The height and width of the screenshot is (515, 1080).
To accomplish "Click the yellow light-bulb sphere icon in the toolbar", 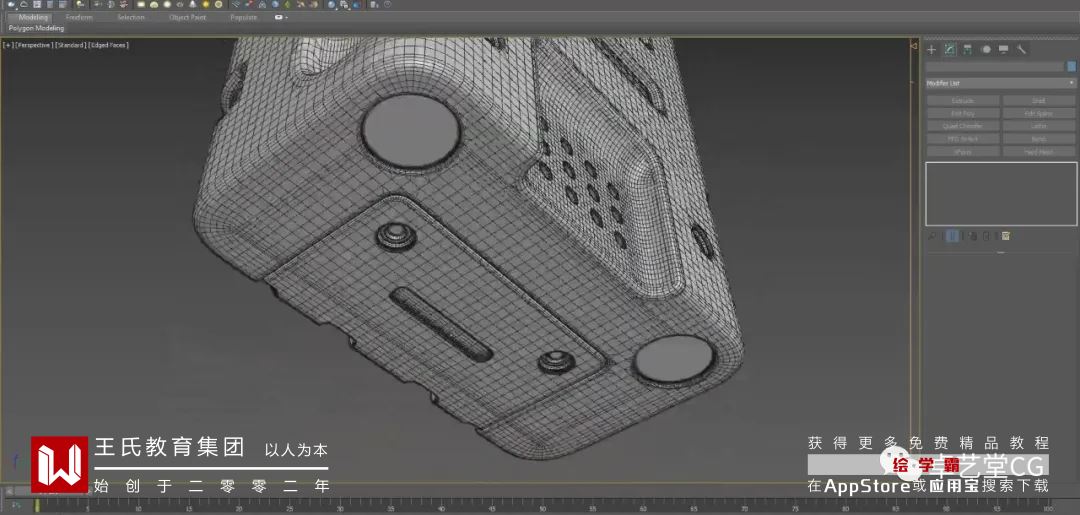I will (x=206, y=5).
